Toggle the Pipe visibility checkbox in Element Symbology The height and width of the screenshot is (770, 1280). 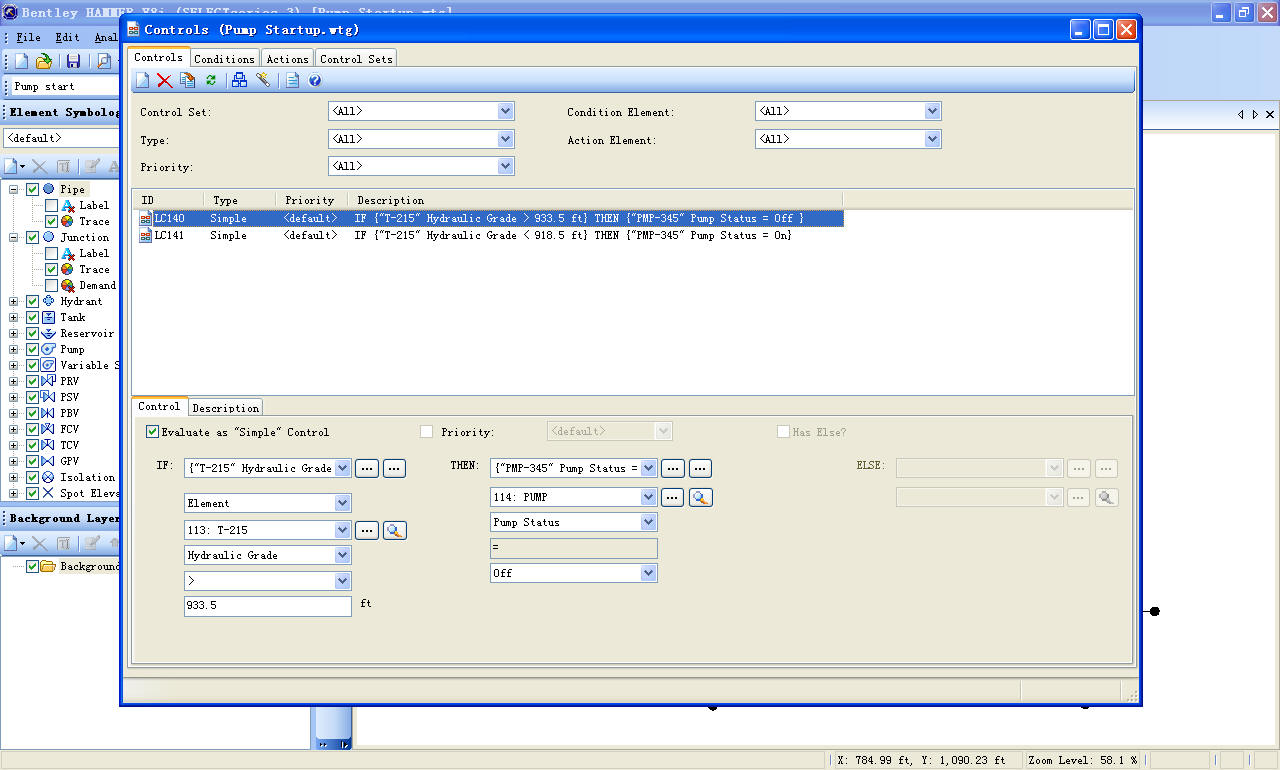tap(33, 189)
